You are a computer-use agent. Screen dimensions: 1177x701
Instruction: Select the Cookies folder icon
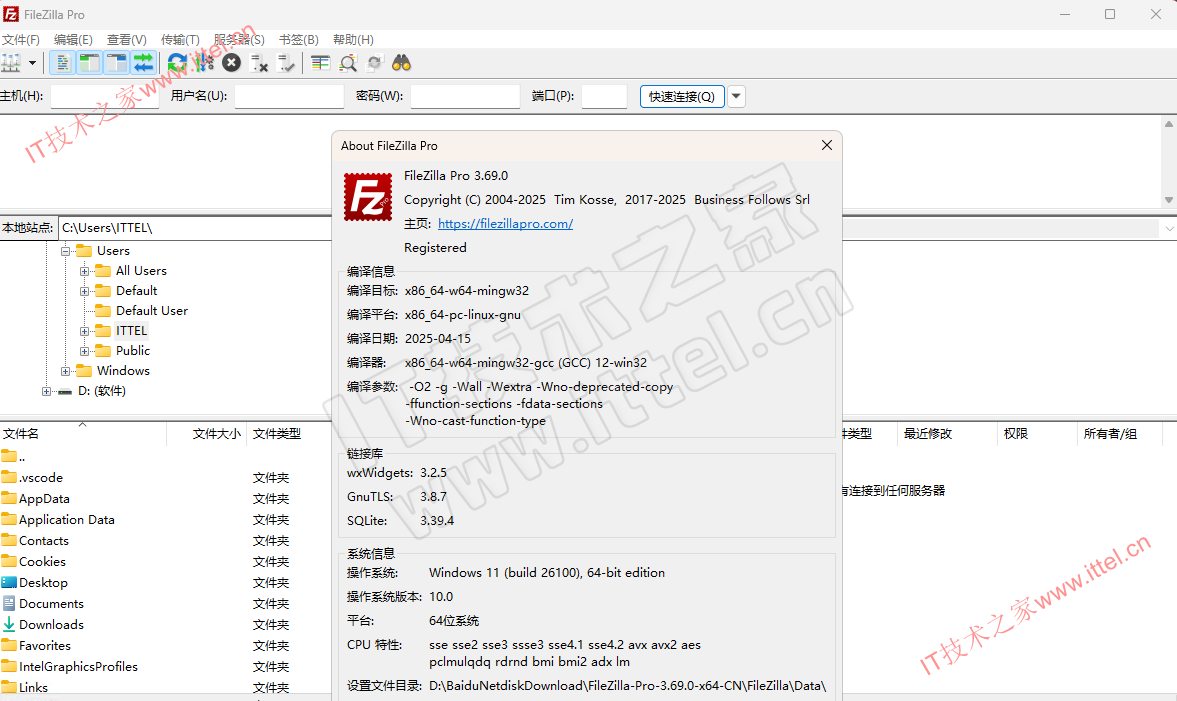[9, 561]
